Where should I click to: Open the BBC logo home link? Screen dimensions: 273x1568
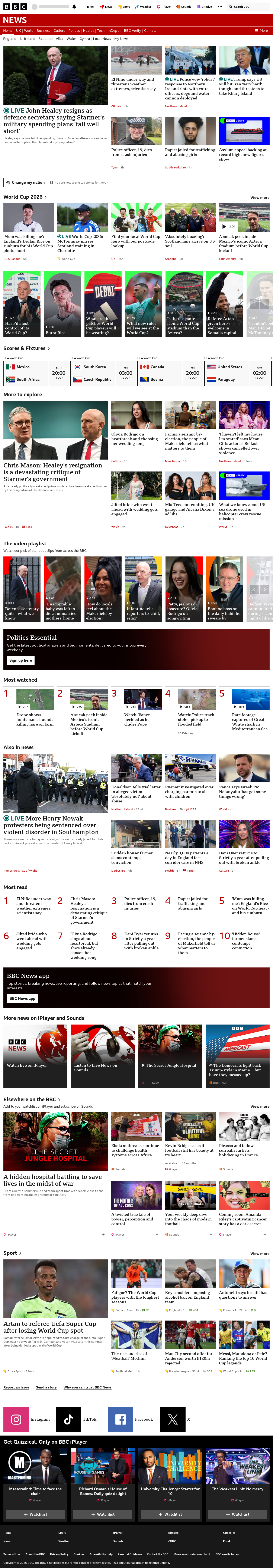click(x=15, y=7)
